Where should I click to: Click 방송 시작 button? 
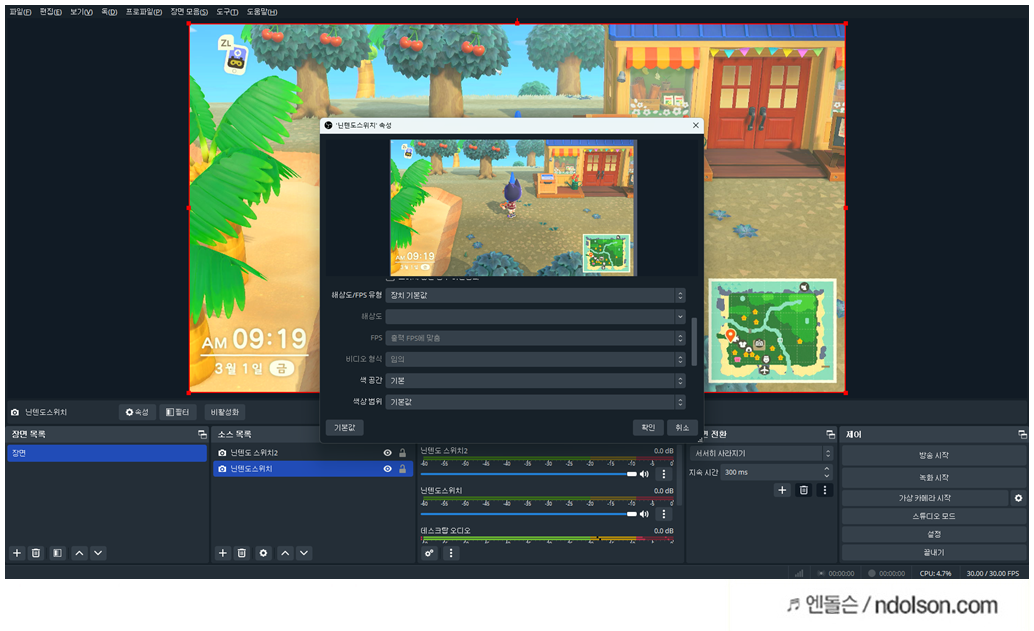934,456
